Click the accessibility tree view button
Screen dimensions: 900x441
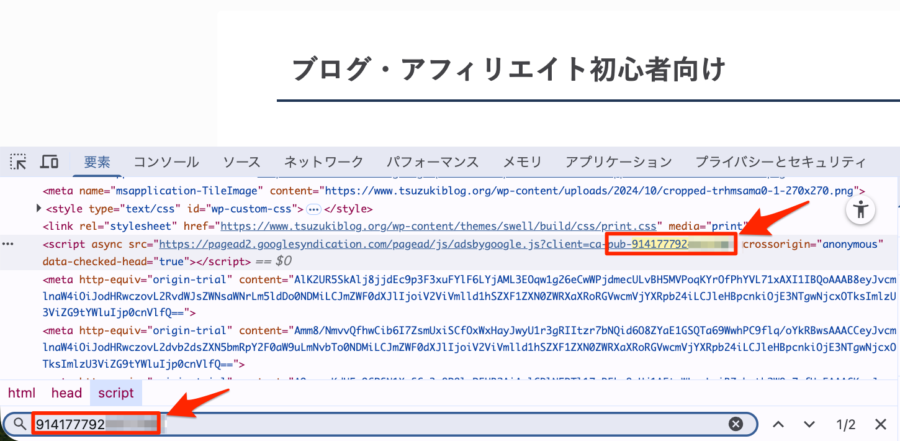point(860,210)
